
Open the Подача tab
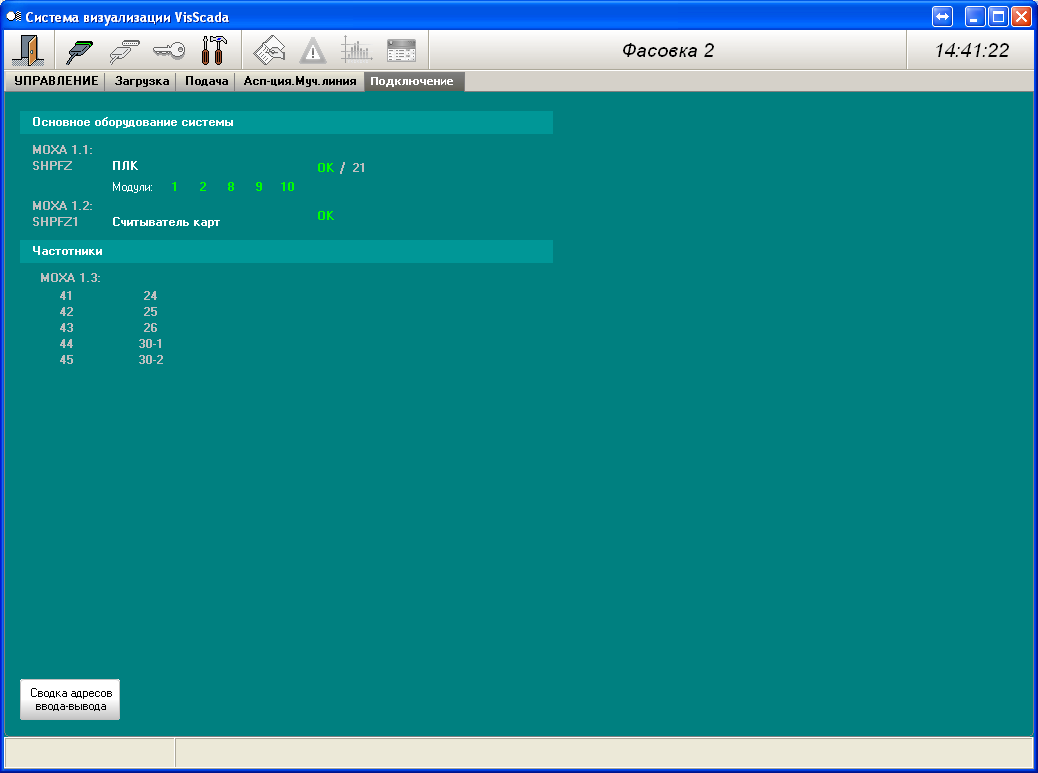pyautogui.click(x=206, y=81)
